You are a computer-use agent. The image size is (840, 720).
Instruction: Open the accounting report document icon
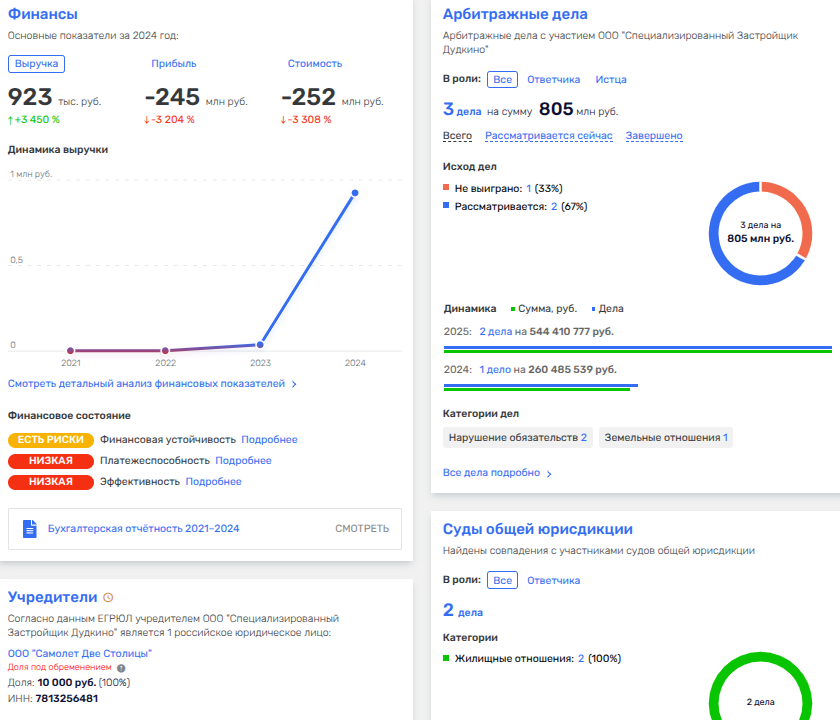click(30, 528)
